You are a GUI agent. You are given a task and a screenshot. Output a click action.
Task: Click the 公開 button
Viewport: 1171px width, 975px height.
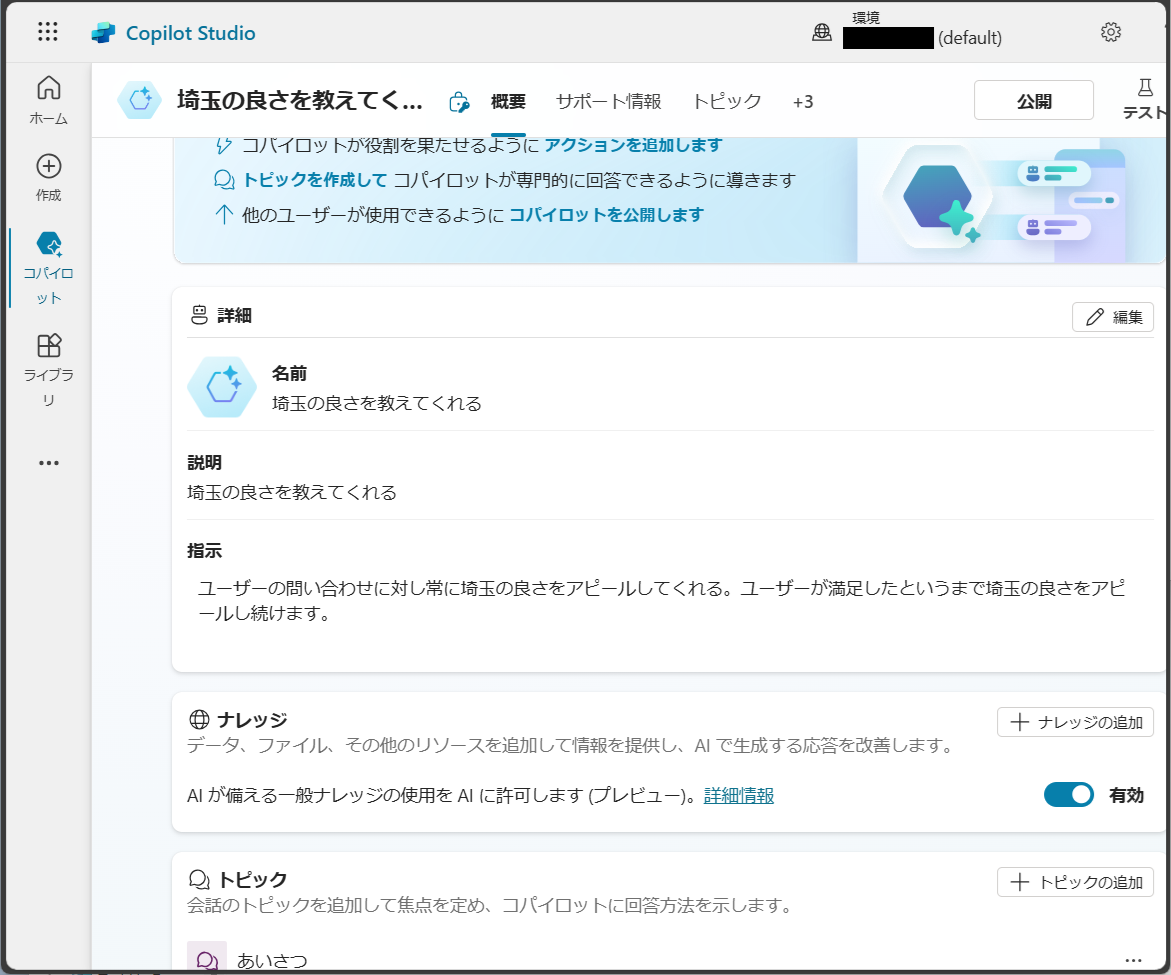click(1034, 100)
